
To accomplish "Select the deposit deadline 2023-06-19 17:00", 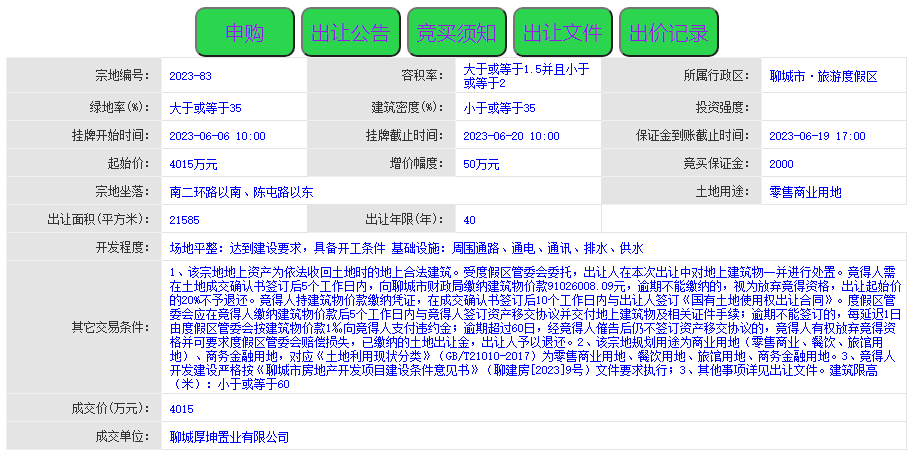I will tap(817, 136).
